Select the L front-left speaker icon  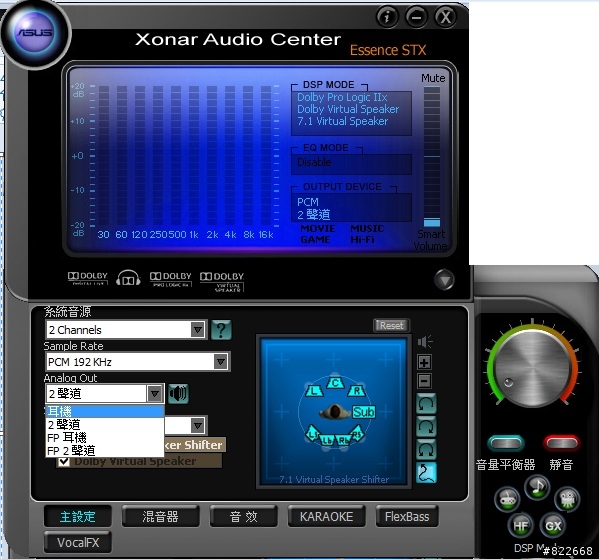coord(314,390)
